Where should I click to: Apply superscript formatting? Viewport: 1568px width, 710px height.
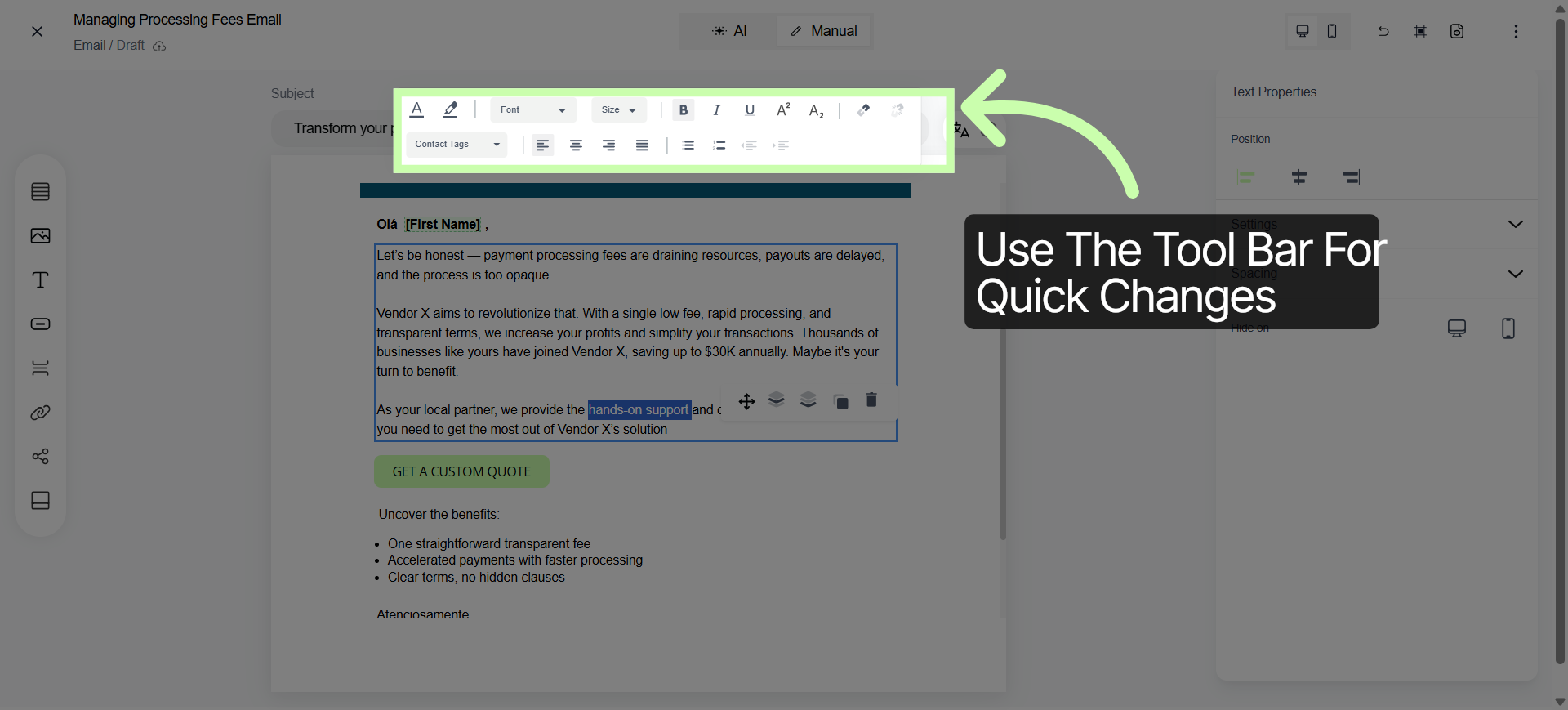pos(783,109)
